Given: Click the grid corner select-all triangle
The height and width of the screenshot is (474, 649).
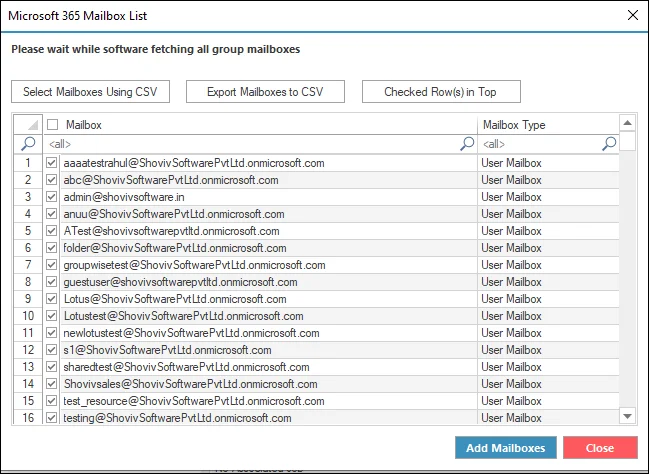Looking at the screenshot, I should pos(28,124).
